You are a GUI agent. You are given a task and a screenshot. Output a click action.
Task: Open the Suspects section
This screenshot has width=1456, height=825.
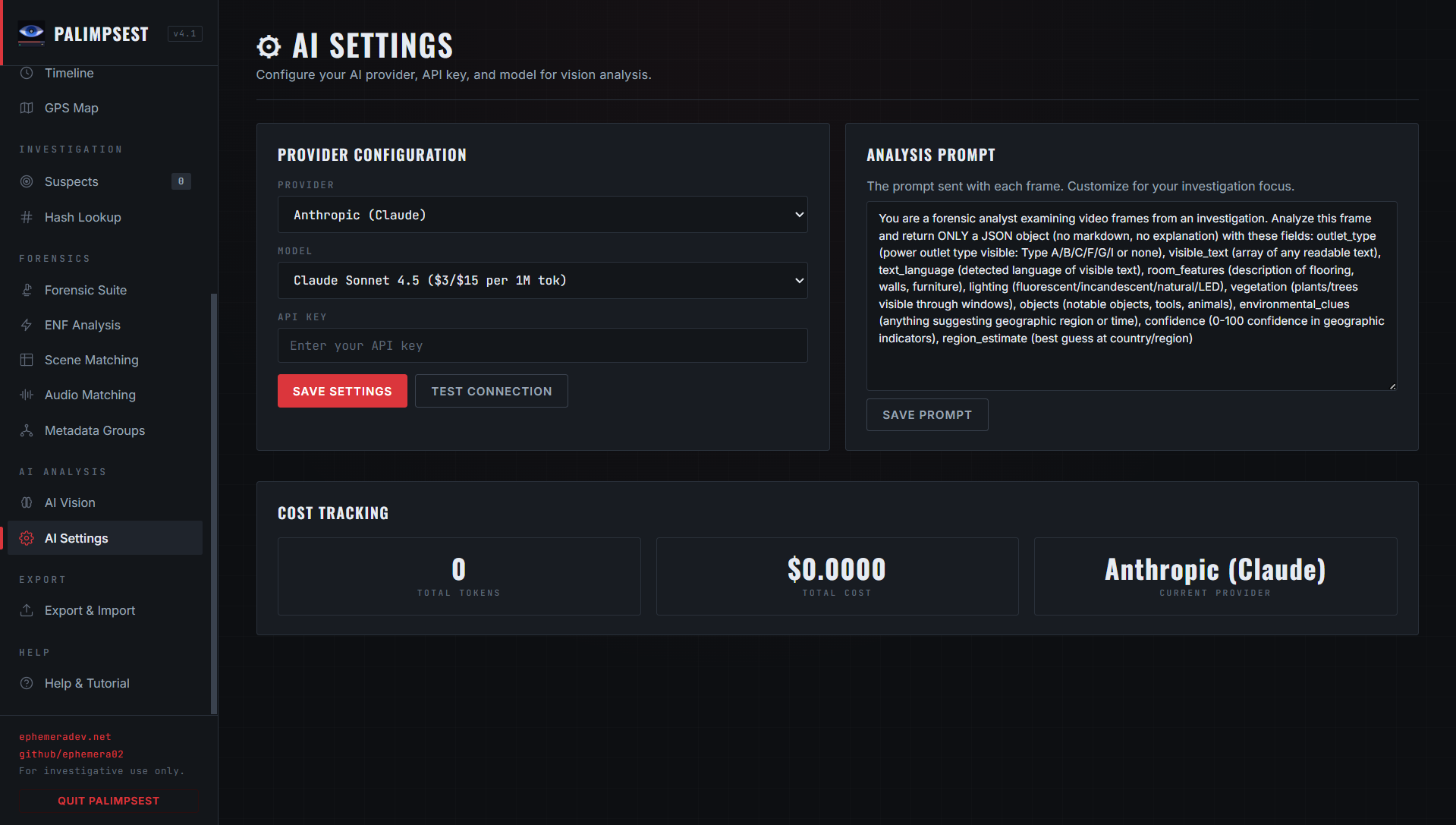pyautogui.click(x=105, y=181)
